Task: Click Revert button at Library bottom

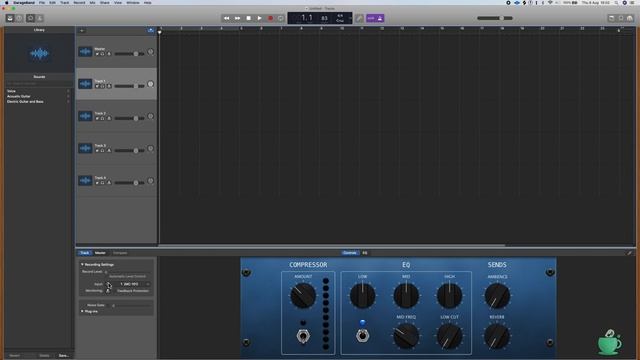Action: pos(15,356)
